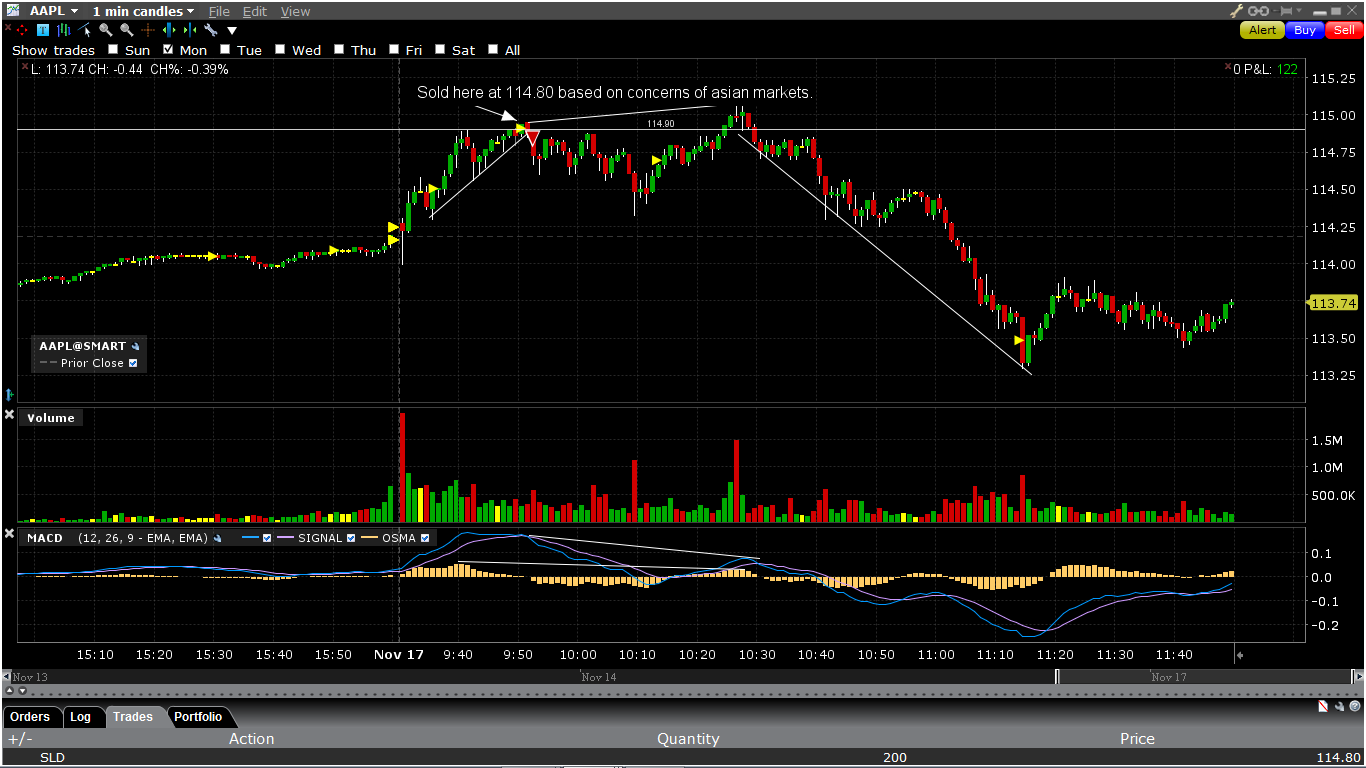Click the window icon right of the note icon
Screen dimensions: 1366x768
1339,707
